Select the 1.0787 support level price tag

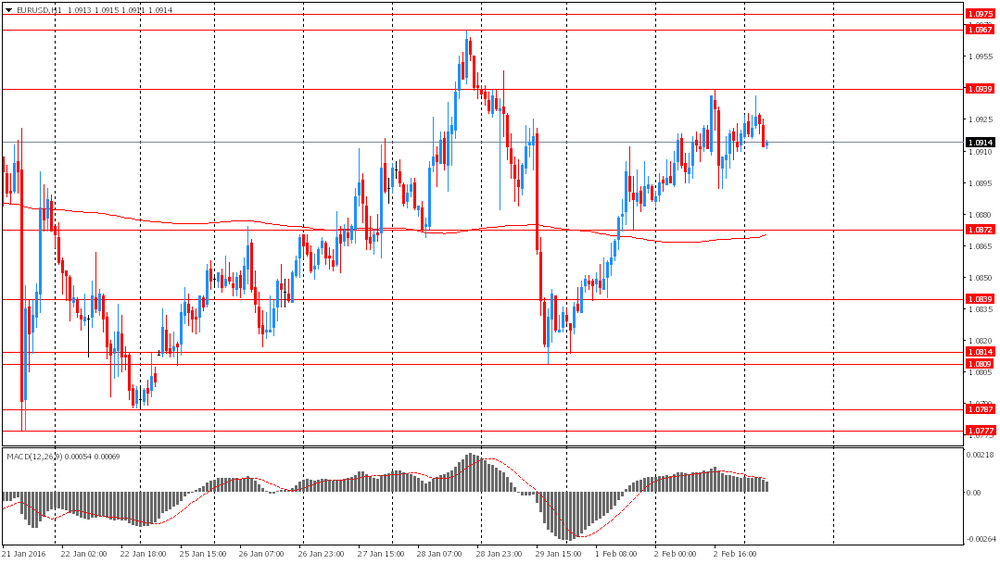click(x=980, y=409)
